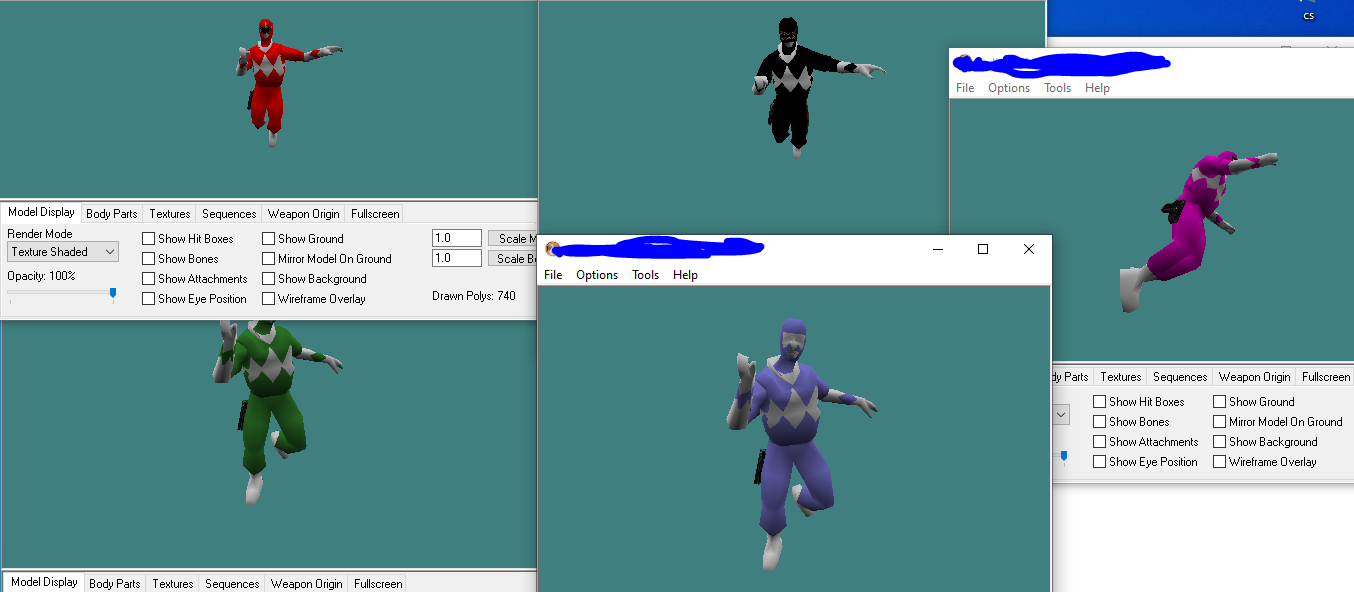
Task: Open Tools menu in pink ranger window
Action: pos(1057,88)
